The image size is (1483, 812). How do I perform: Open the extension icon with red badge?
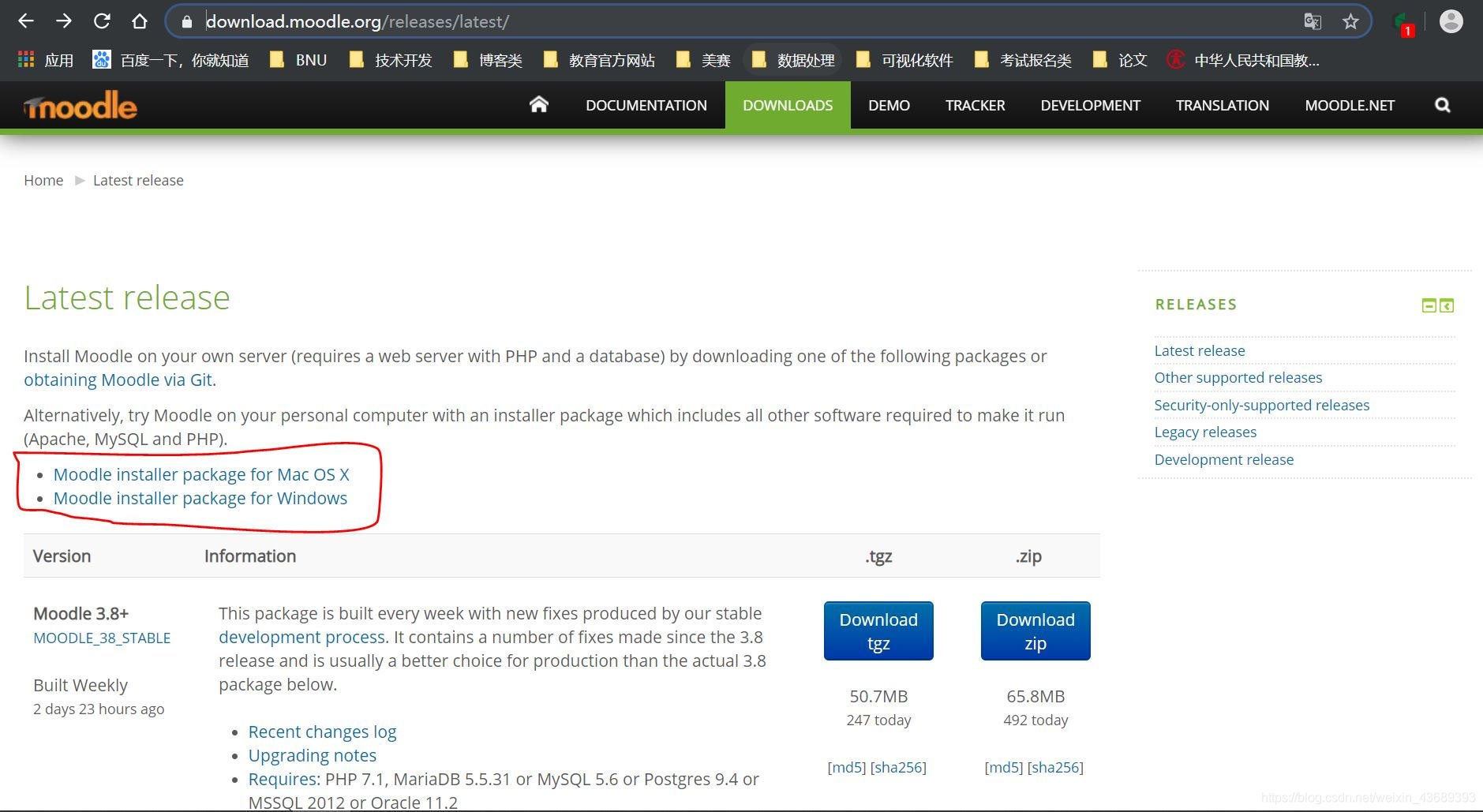(1404, 24)
